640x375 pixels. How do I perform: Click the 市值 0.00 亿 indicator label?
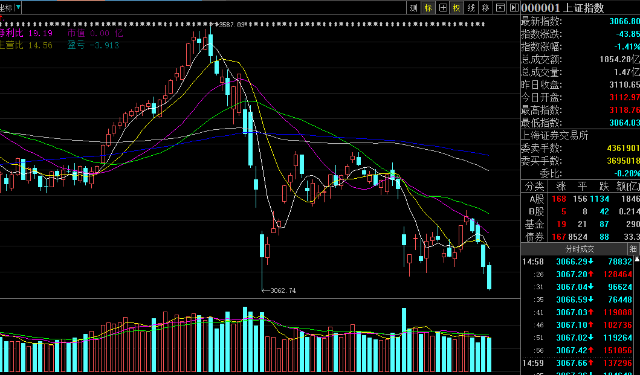95,33
